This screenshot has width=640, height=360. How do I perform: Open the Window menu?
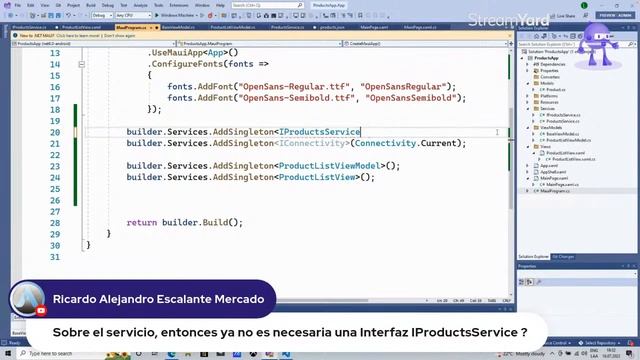pyautogui.click(x=202, y=5)
